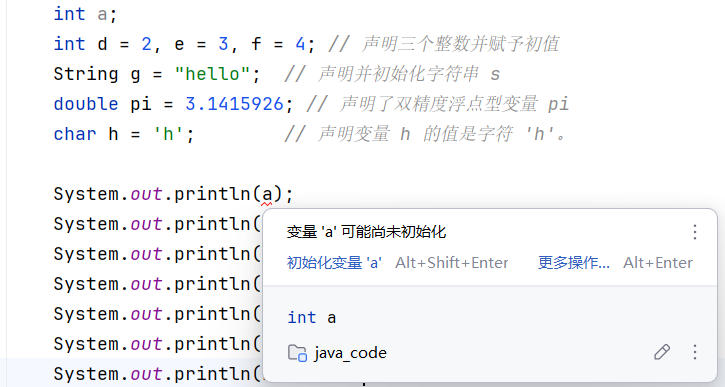This screenshot has height=387, width=725.
Task: Click the int a; declaration line
Action: [x=86, y=14]
